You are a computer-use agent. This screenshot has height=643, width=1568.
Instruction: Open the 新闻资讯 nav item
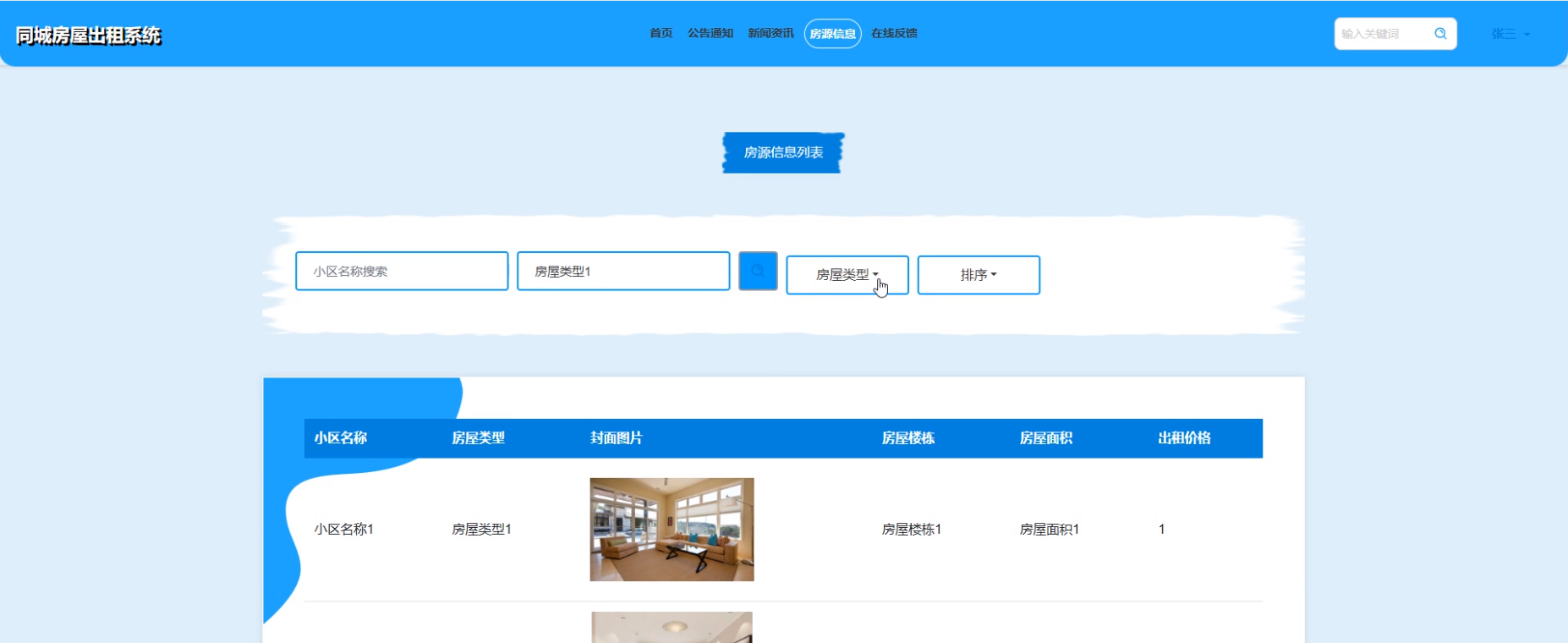point(770,33)
